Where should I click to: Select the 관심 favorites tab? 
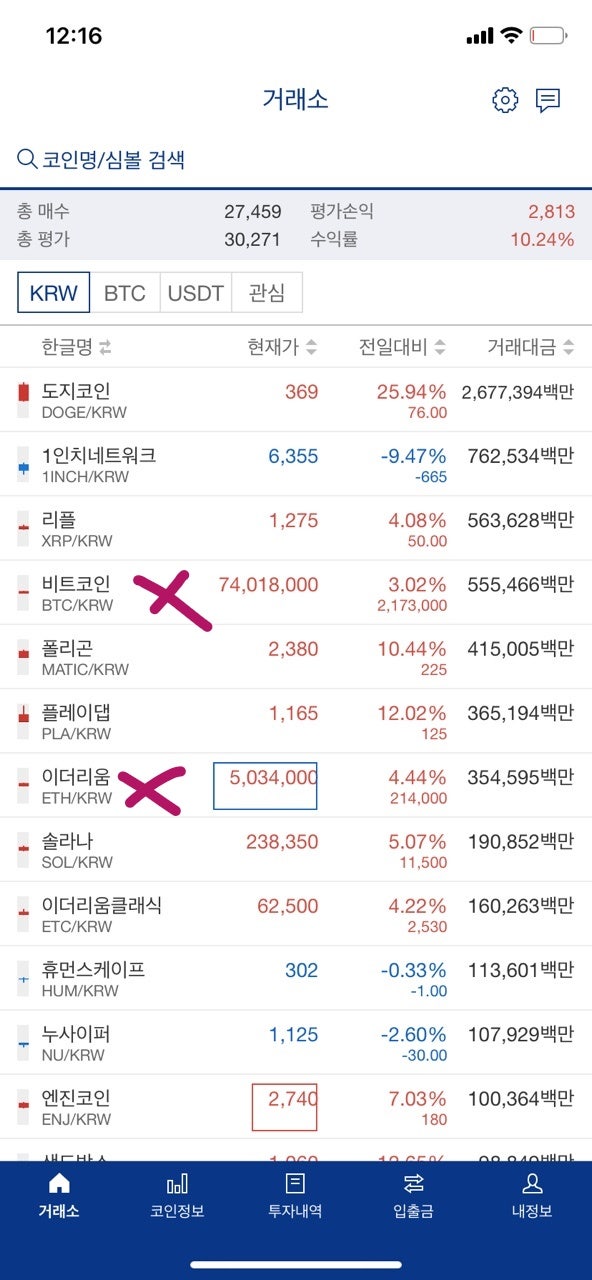tap(267, 293)
